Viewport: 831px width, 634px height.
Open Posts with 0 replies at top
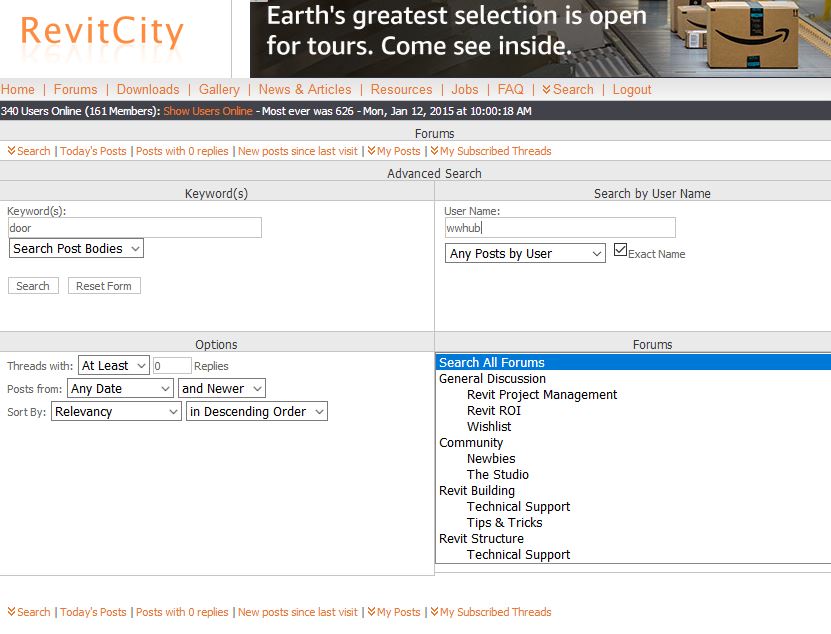click(x=182, y=151)
